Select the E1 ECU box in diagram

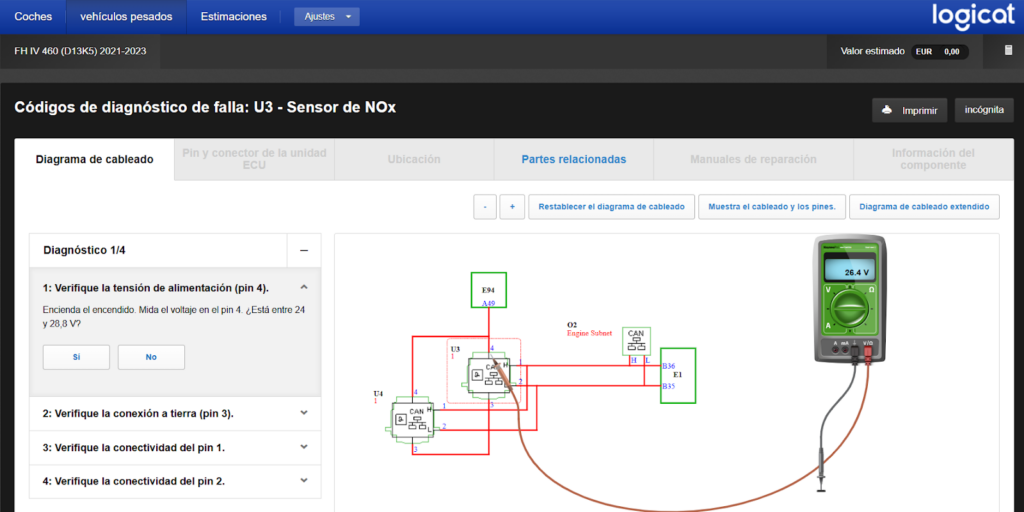[x=678, y=376]
